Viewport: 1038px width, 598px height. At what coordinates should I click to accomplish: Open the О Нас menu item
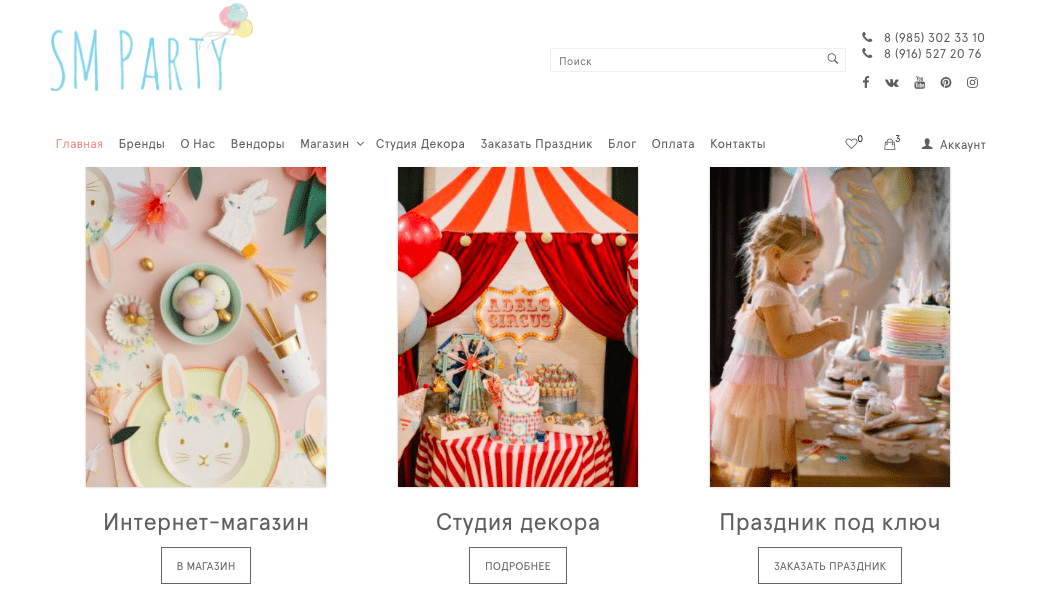click(x=198, y=144)
